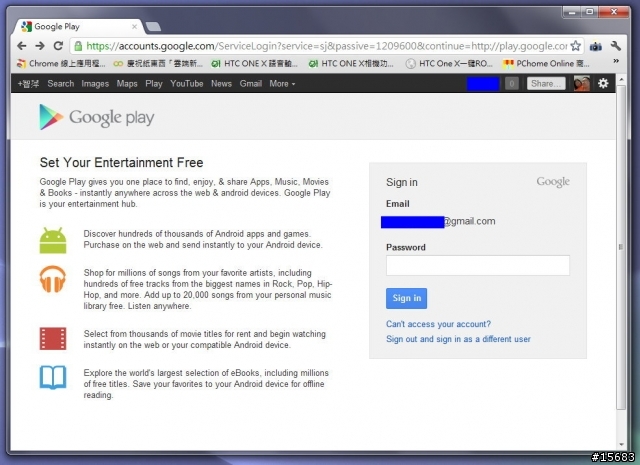Click the Set Your Entertainment Free heading
The width and height of the screenshot is (640, 465).
coord(121,162)
